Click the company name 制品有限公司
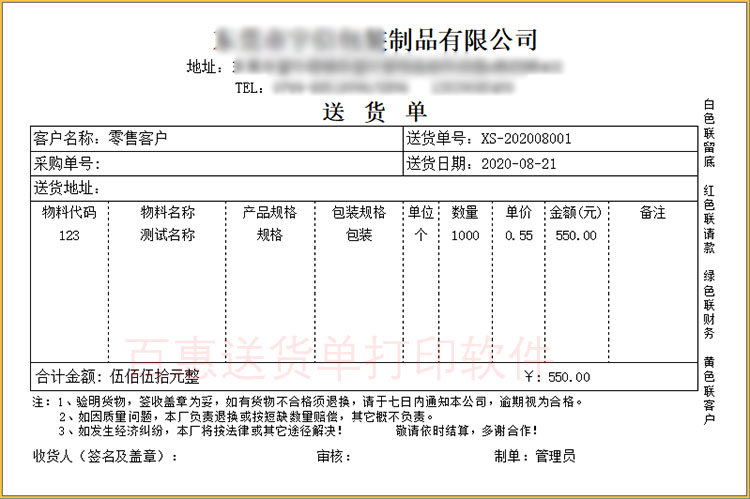 coord(463,39)
